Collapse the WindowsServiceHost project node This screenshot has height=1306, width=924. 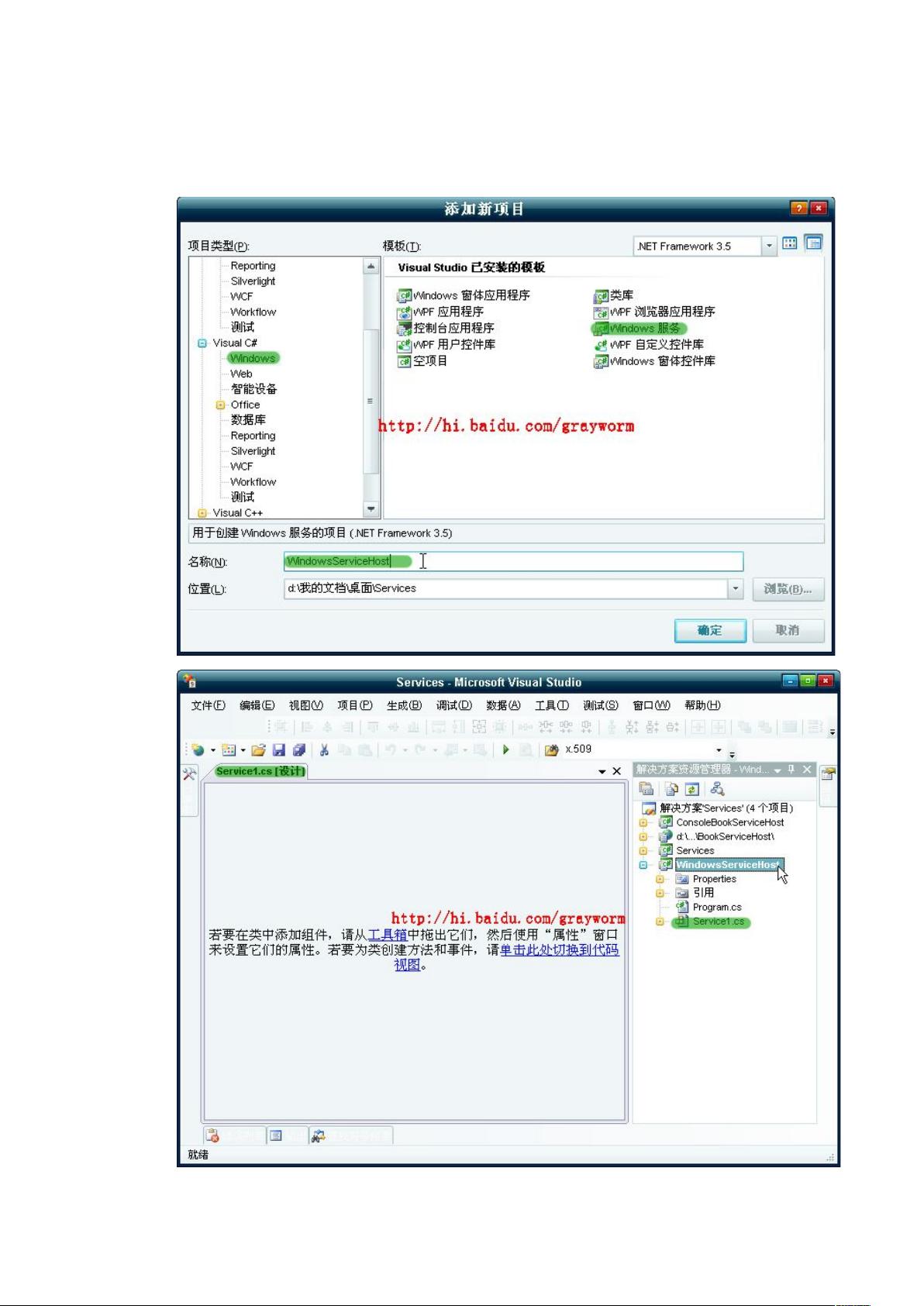click(x=643, y=865)
